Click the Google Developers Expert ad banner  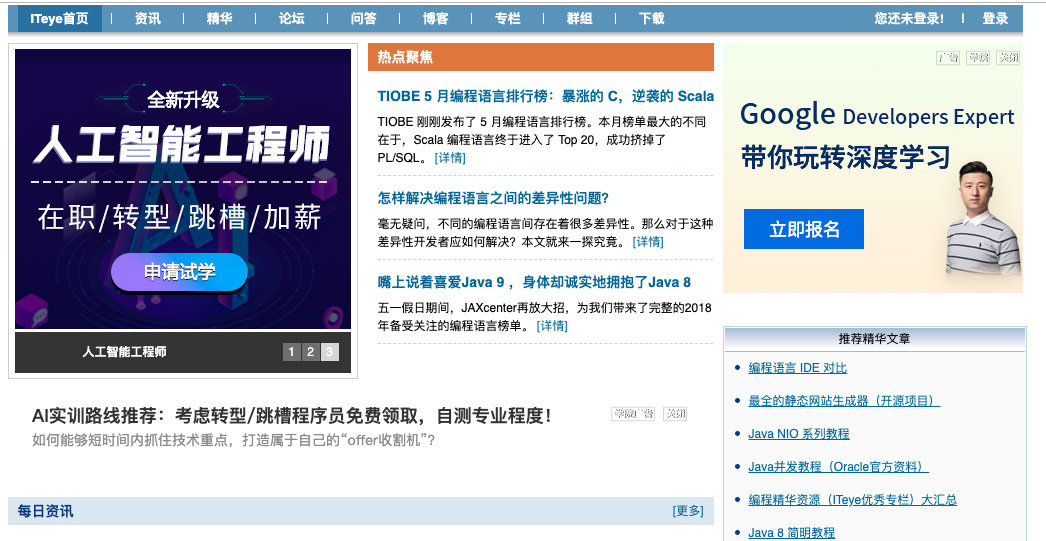click(x=873, y=168)
